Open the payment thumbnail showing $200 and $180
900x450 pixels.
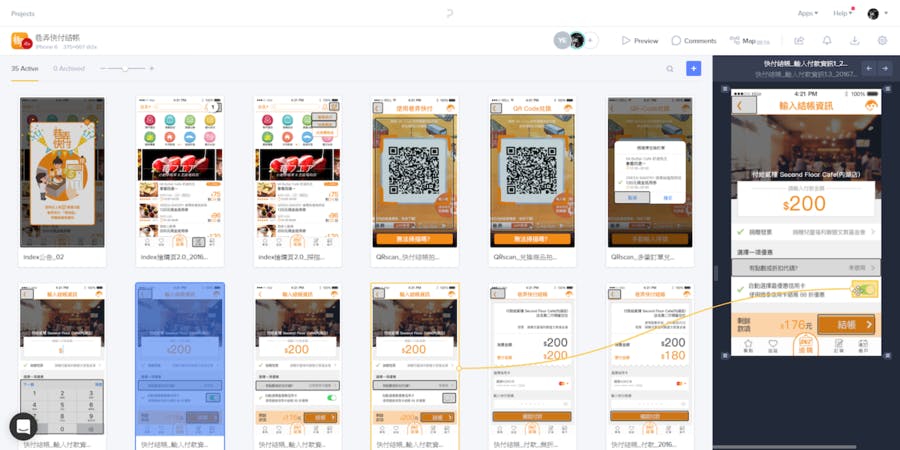pyautogui.click(x=650, y=359)
